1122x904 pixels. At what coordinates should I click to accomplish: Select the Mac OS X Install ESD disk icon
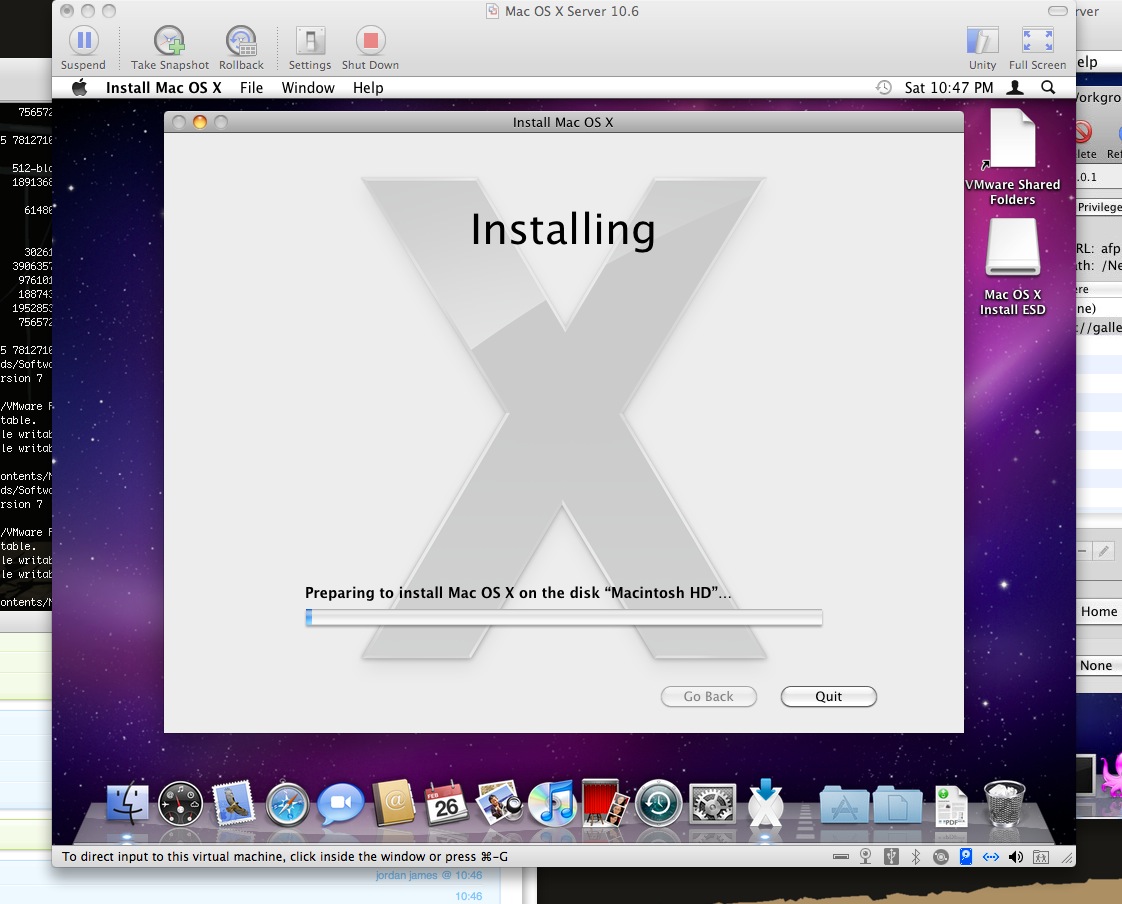pos(1013,267)
